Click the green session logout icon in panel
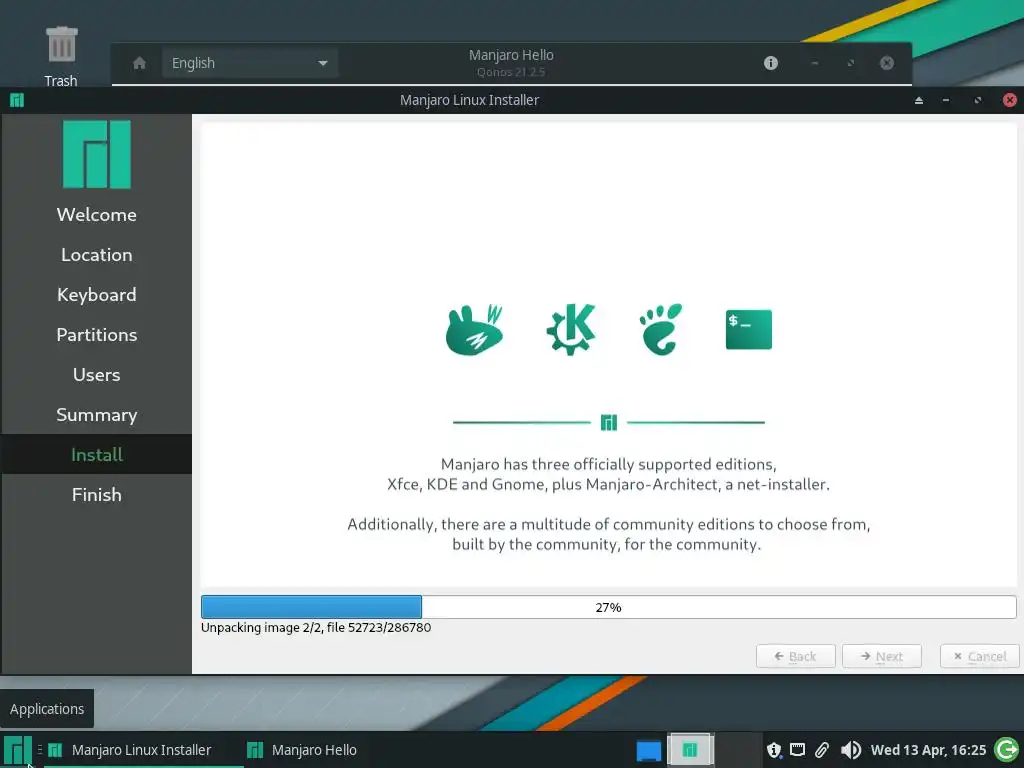This screenshot has height=768, width=1024. pos(1006,750)
